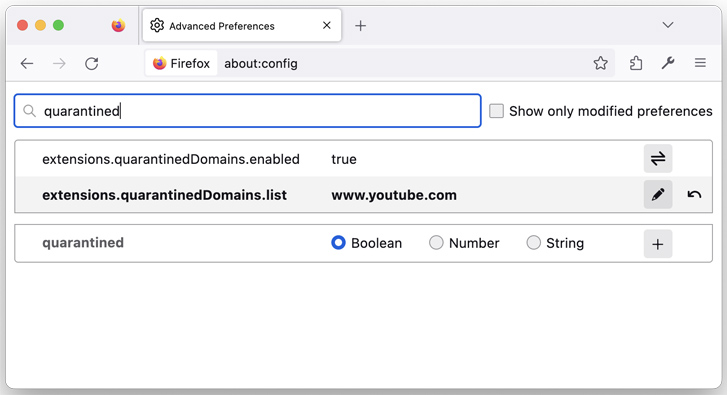Enable Show only modified preferences
728x395 pixels.
(496, 111)
